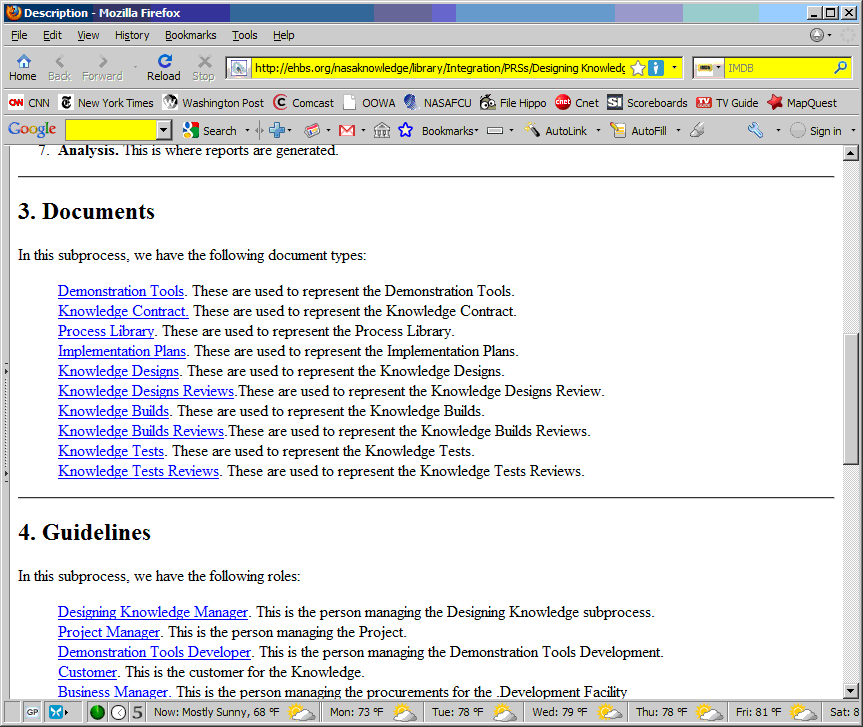Click the Google Search button
This screenshot has height=727, width=863.
click(x=210, y=130)
